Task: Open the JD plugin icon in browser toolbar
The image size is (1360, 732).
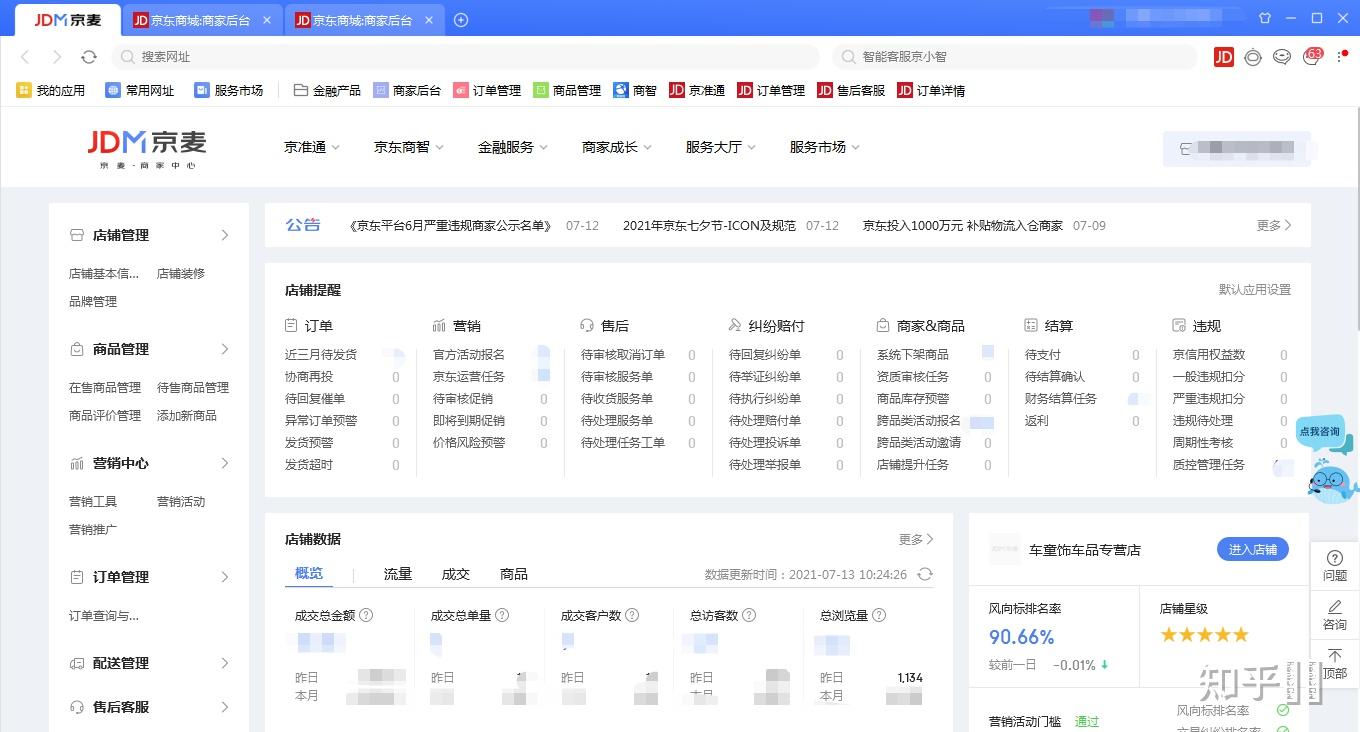Action: tap(1223, 57)
